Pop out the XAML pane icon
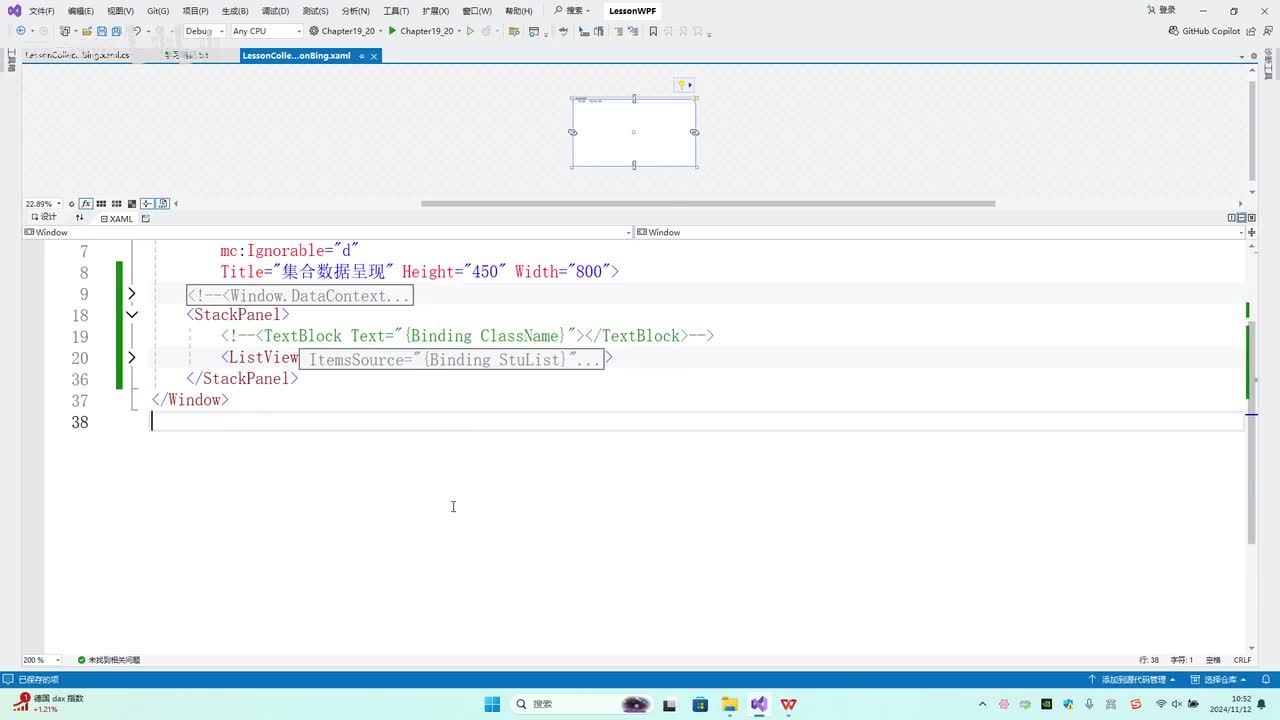 point(146,218)
